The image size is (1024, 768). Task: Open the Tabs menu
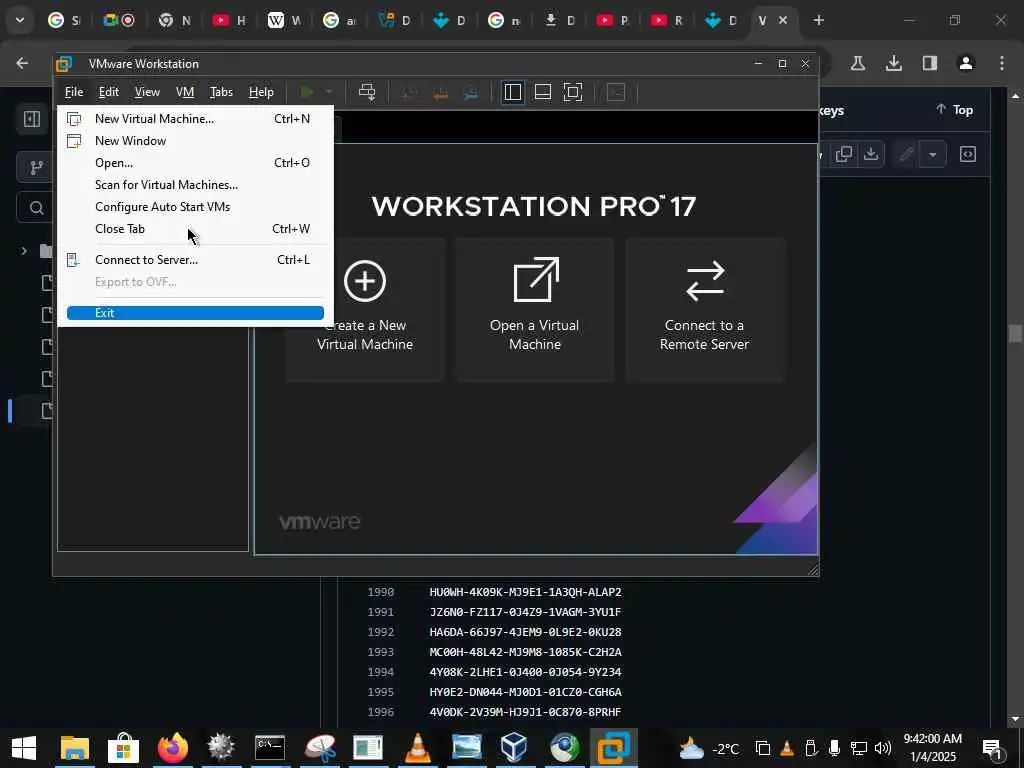click(x=221, y=92)
